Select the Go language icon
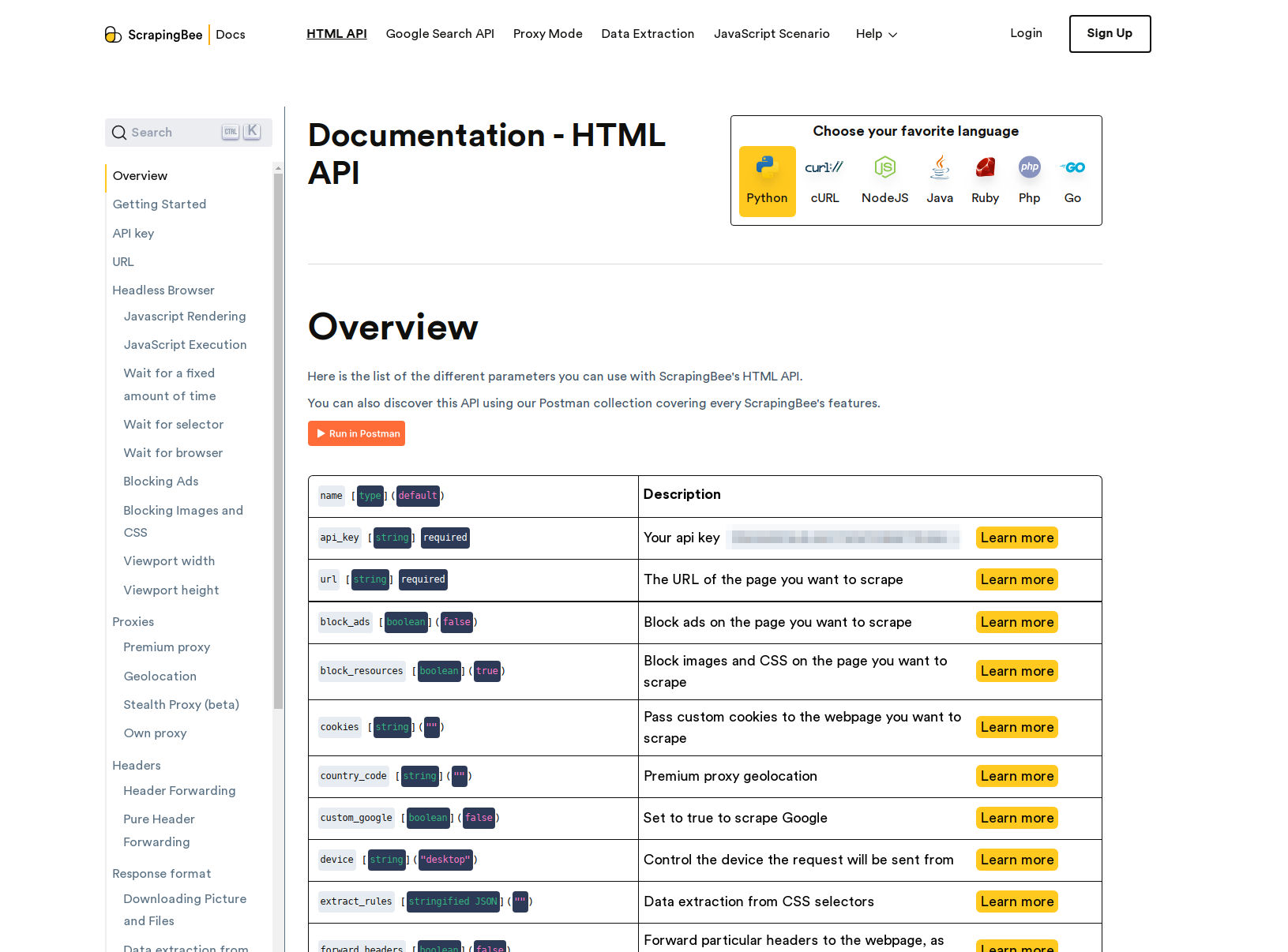 (x=1072, y=167)
